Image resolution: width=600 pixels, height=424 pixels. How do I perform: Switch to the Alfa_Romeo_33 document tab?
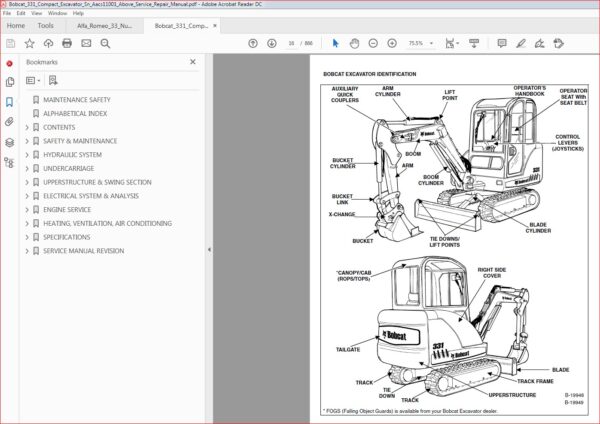click(104, 26)
